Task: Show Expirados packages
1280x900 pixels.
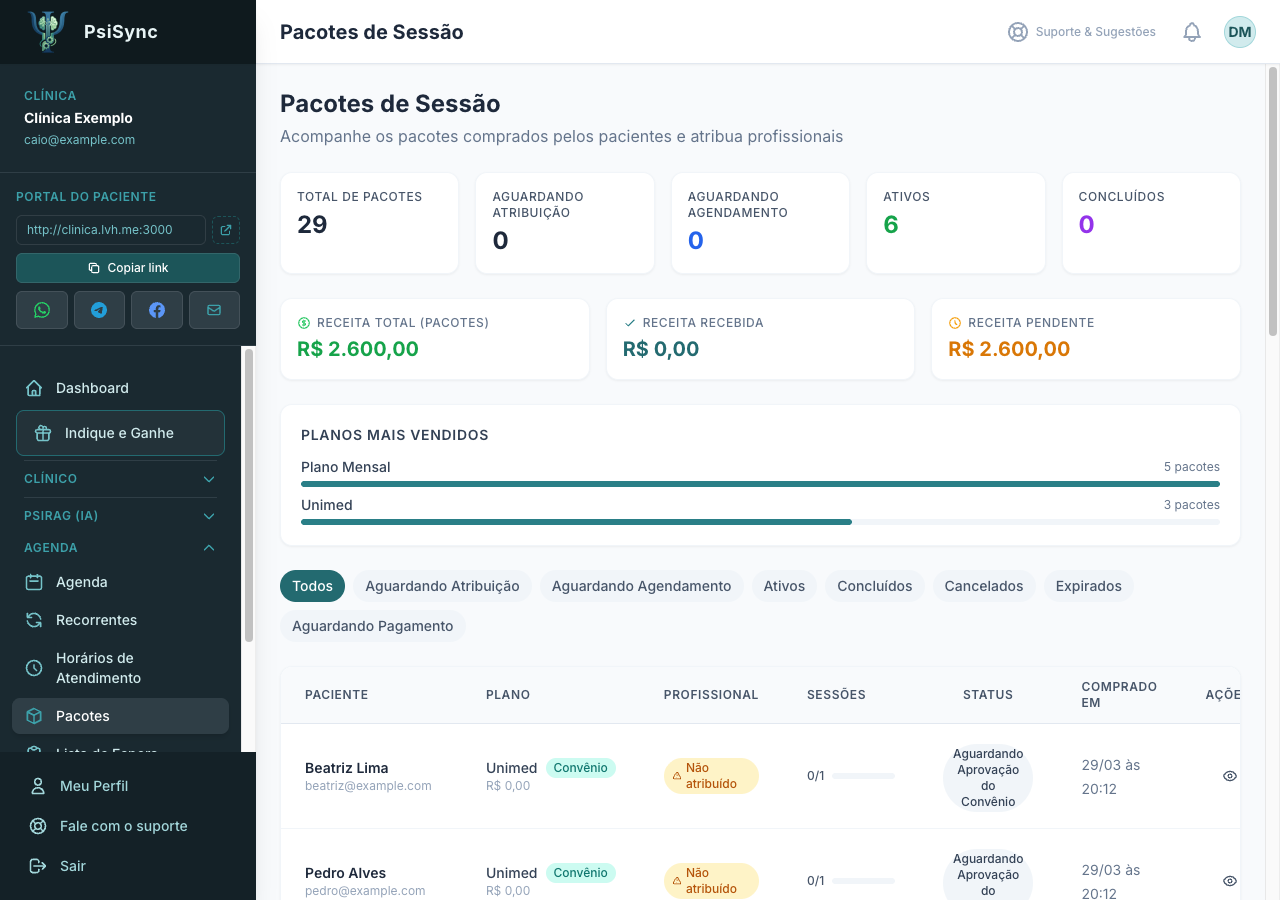Action: pos(1088,586)
